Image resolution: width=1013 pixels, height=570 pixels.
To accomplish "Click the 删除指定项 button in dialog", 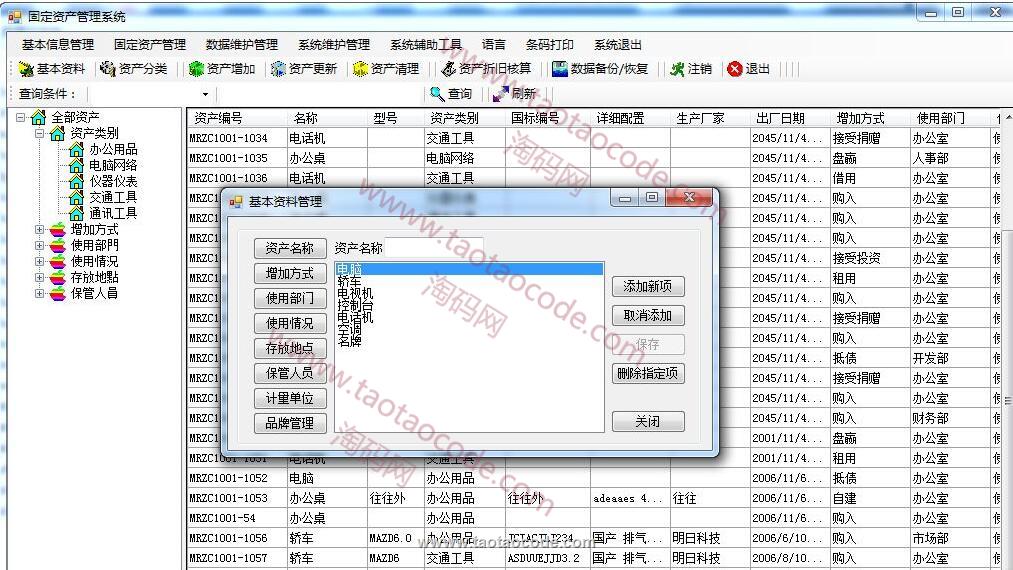I will pos(648,374).
